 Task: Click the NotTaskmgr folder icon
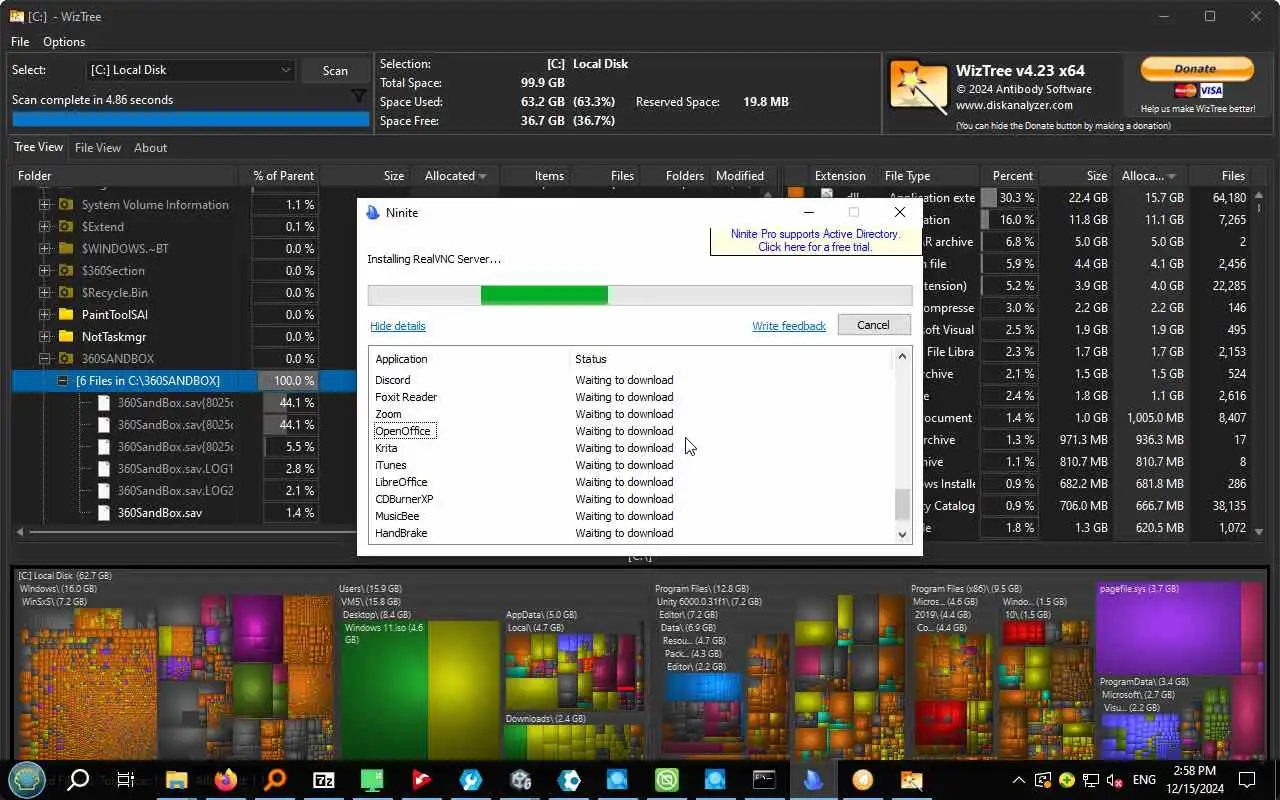(x=66, y=336)
